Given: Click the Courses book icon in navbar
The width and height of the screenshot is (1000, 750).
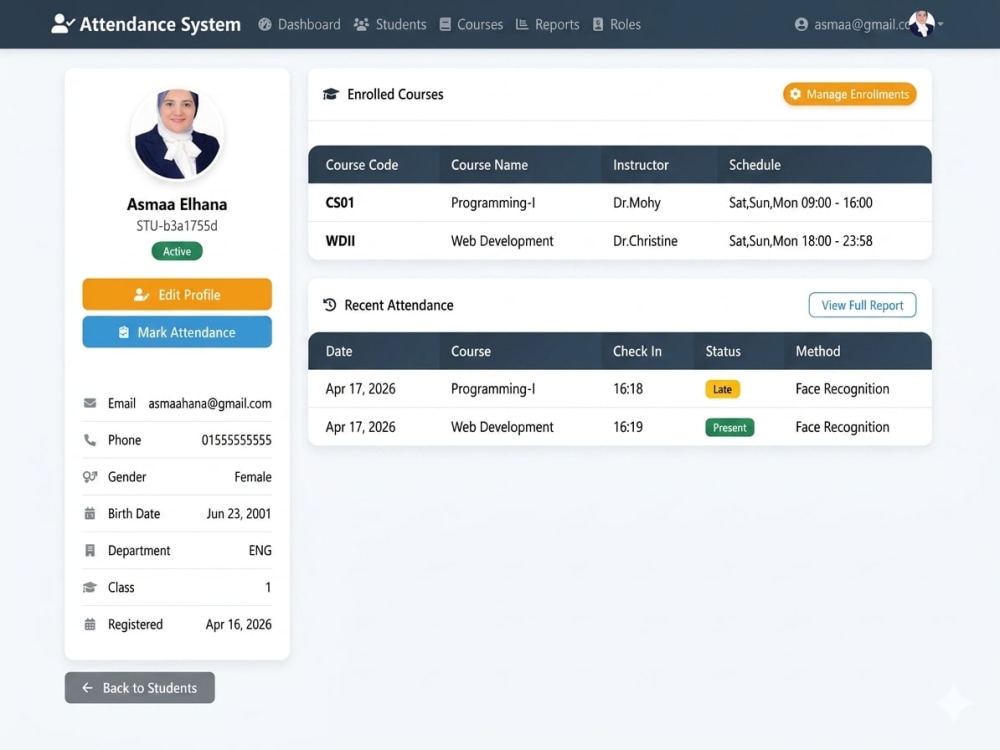Looking at the screenshot, I should (x=445, y=24).
